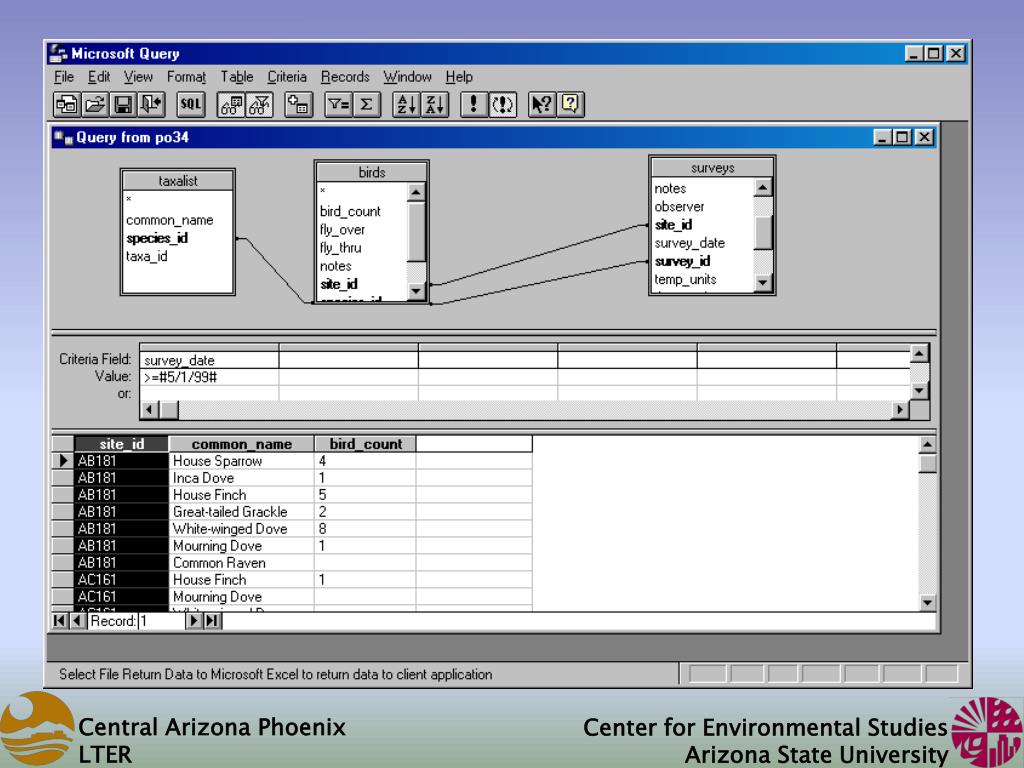Select common_name in the taxalist table

pos(170,220)
